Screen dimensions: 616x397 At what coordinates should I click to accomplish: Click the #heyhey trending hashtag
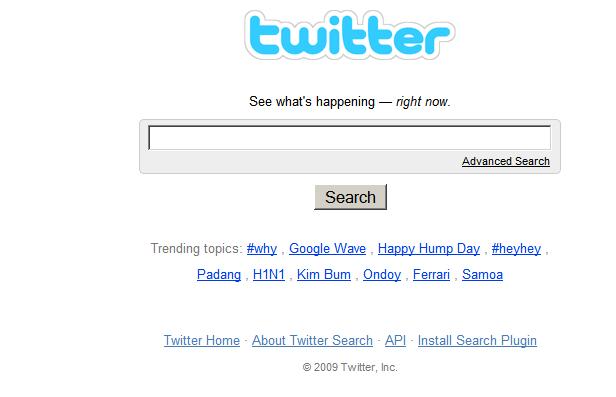[x=516, y=249]
